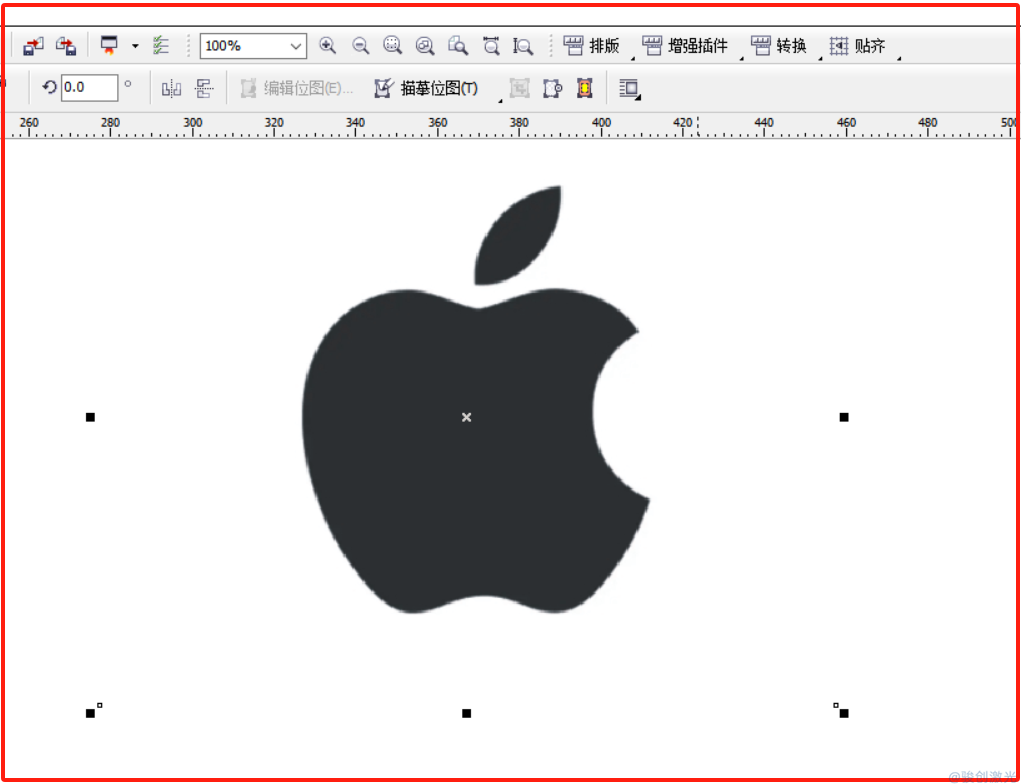Open the Wrap Text flyout icon

[x=629, y=89]
